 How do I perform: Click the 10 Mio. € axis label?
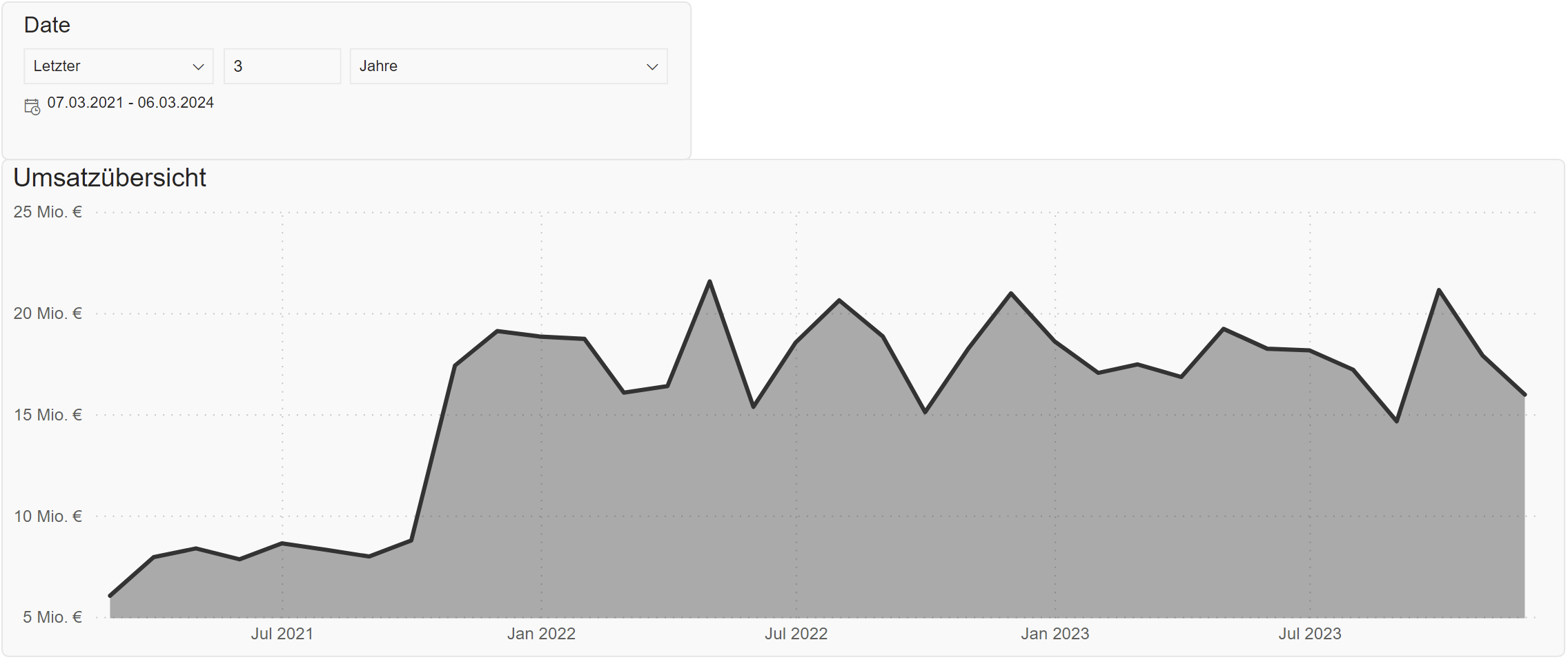click(48, 516)
